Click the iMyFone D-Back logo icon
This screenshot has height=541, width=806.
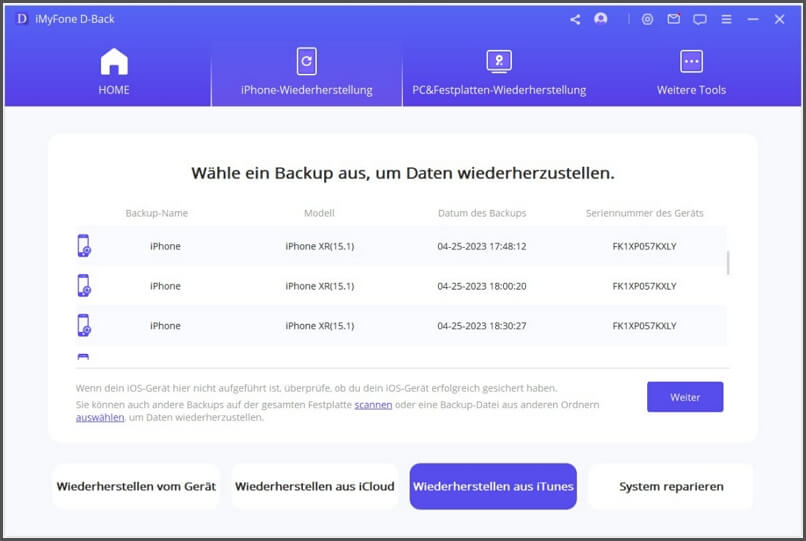coord(22,19)
